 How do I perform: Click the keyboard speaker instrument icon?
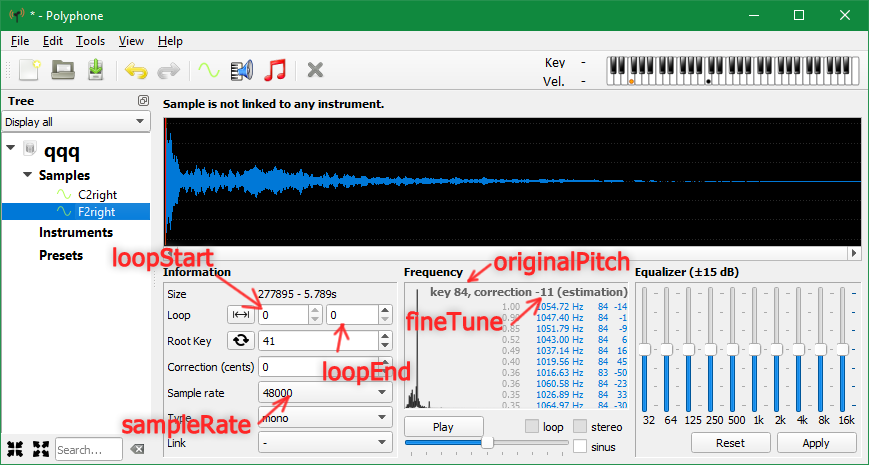[241, 70]
